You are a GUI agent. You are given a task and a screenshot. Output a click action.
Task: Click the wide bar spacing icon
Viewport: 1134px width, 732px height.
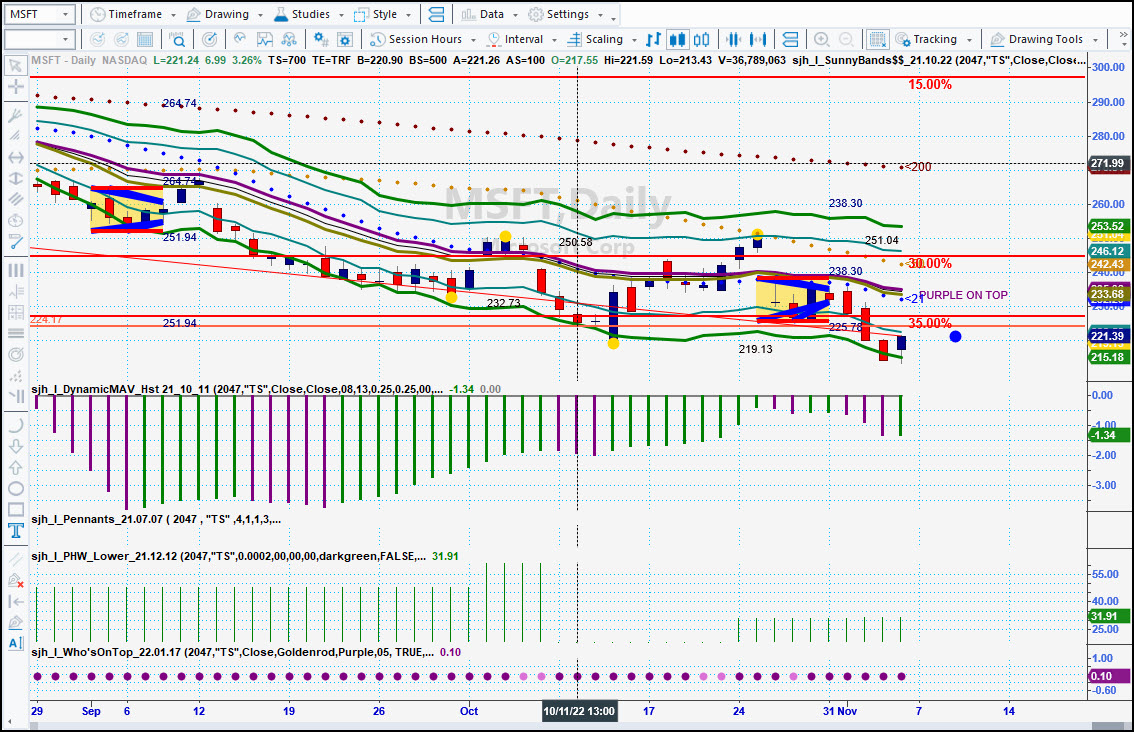pos(758,39)
